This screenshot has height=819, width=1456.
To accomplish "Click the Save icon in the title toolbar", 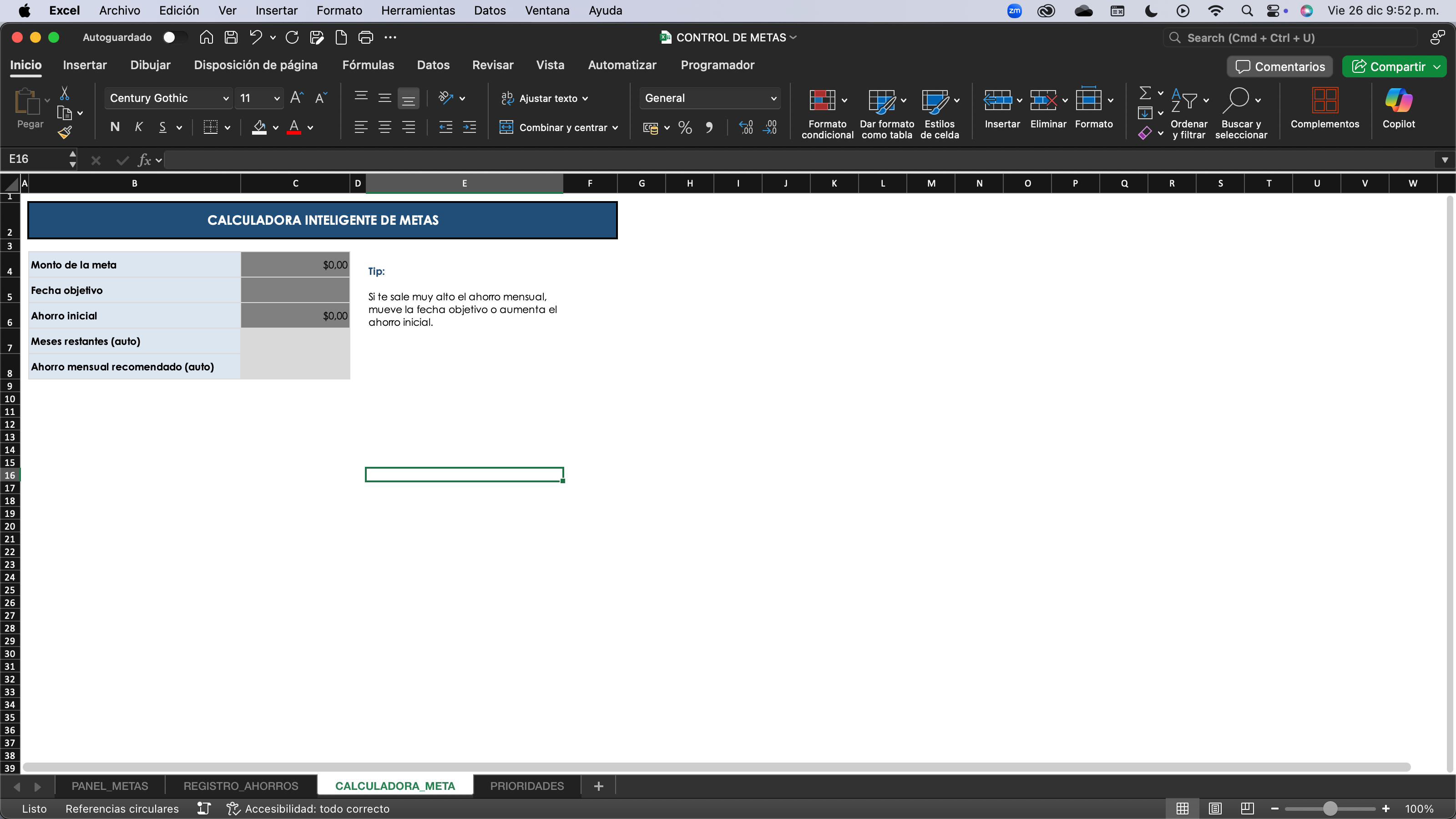I will (x=231, y=37).
